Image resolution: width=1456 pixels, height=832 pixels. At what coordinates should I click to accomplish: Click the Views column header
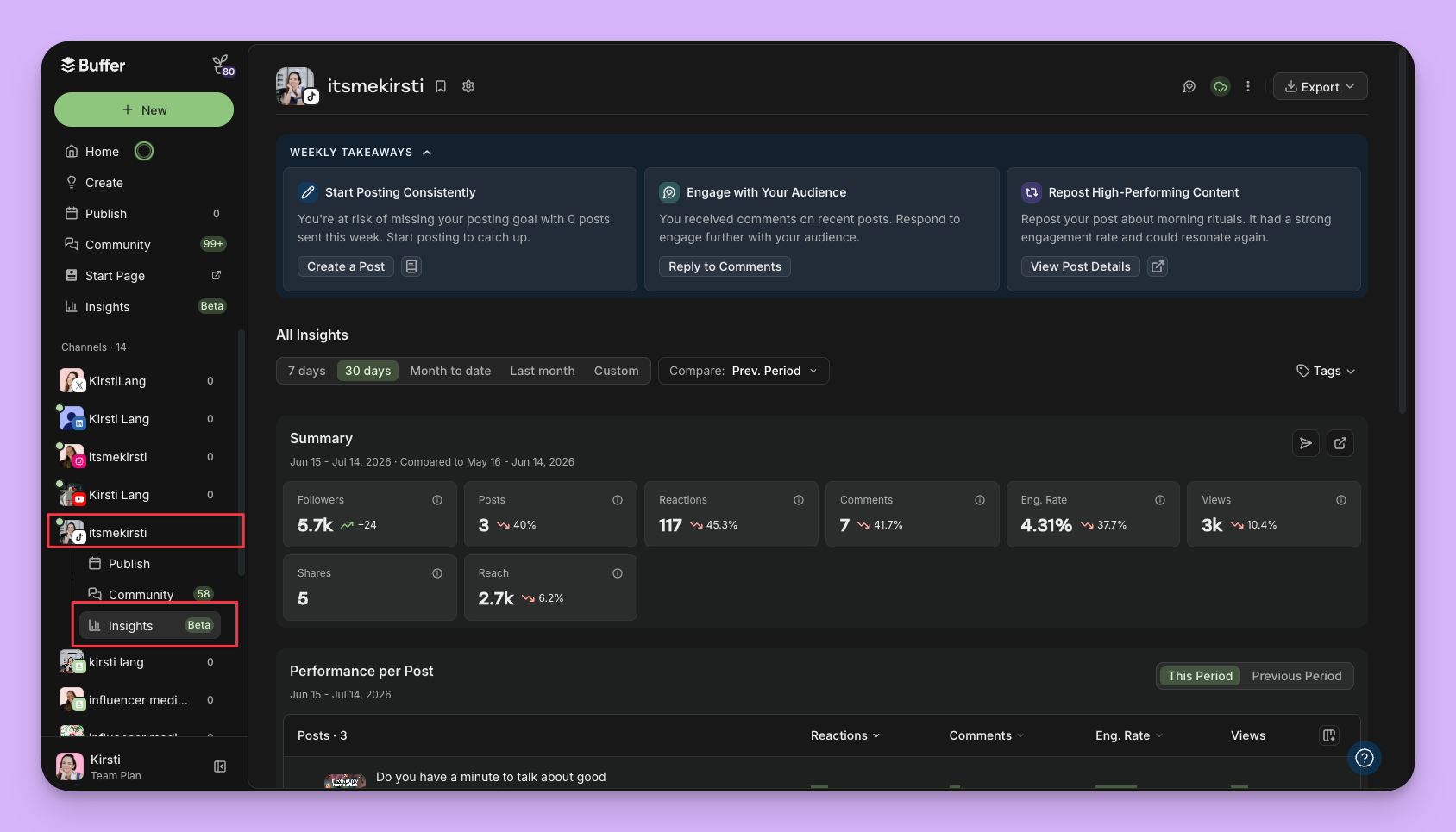(1248, 735)
